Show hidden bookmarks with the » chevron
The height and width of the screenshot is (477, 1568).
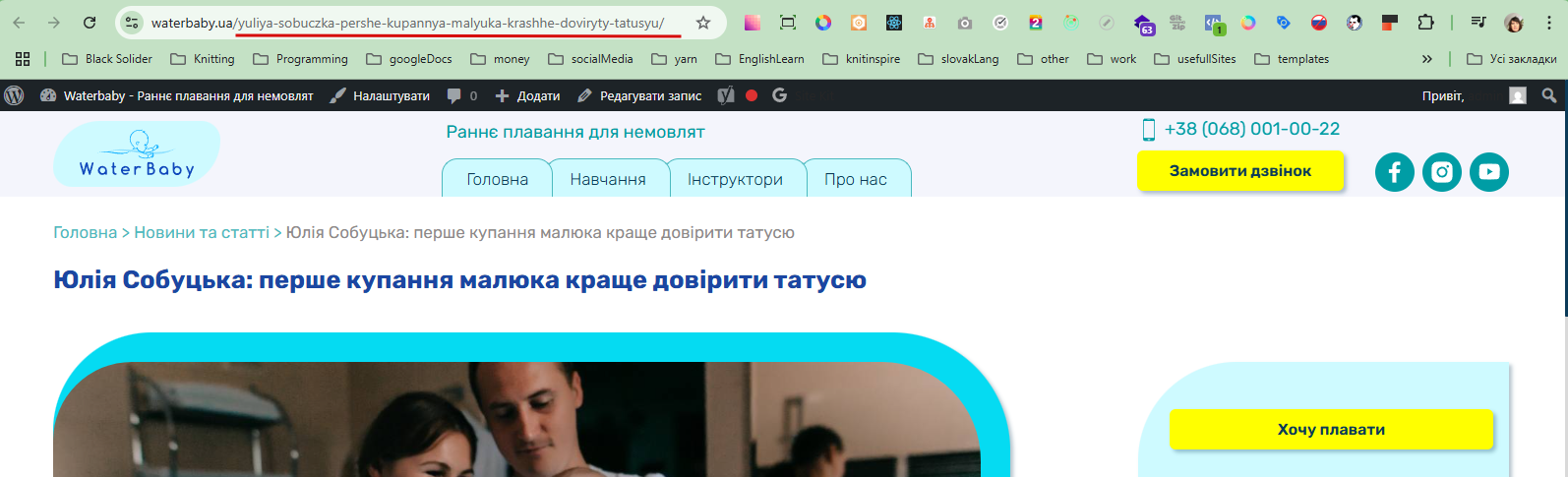pos(1427,59)
